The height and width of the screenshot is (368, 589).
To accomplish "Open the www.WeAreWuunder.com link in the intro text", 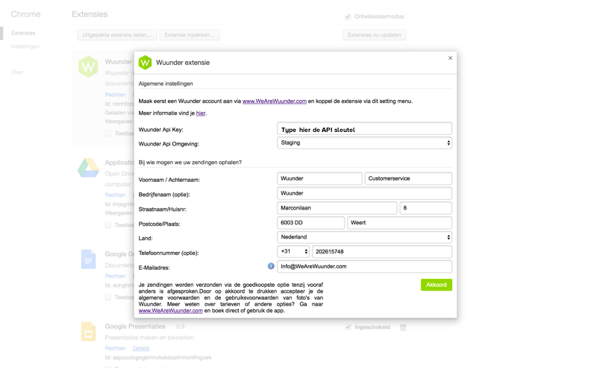I will click(x=274, y=101).
